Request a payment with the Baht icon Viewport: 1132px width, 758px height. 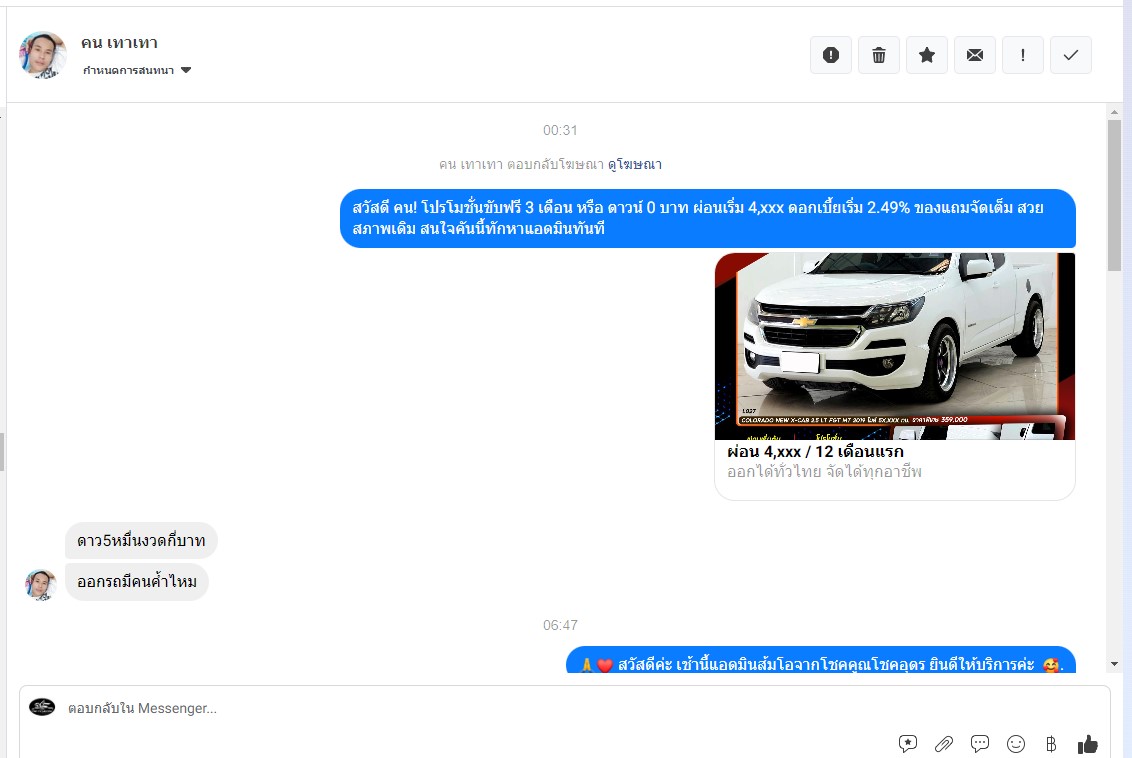click(x=1051, y=743)
